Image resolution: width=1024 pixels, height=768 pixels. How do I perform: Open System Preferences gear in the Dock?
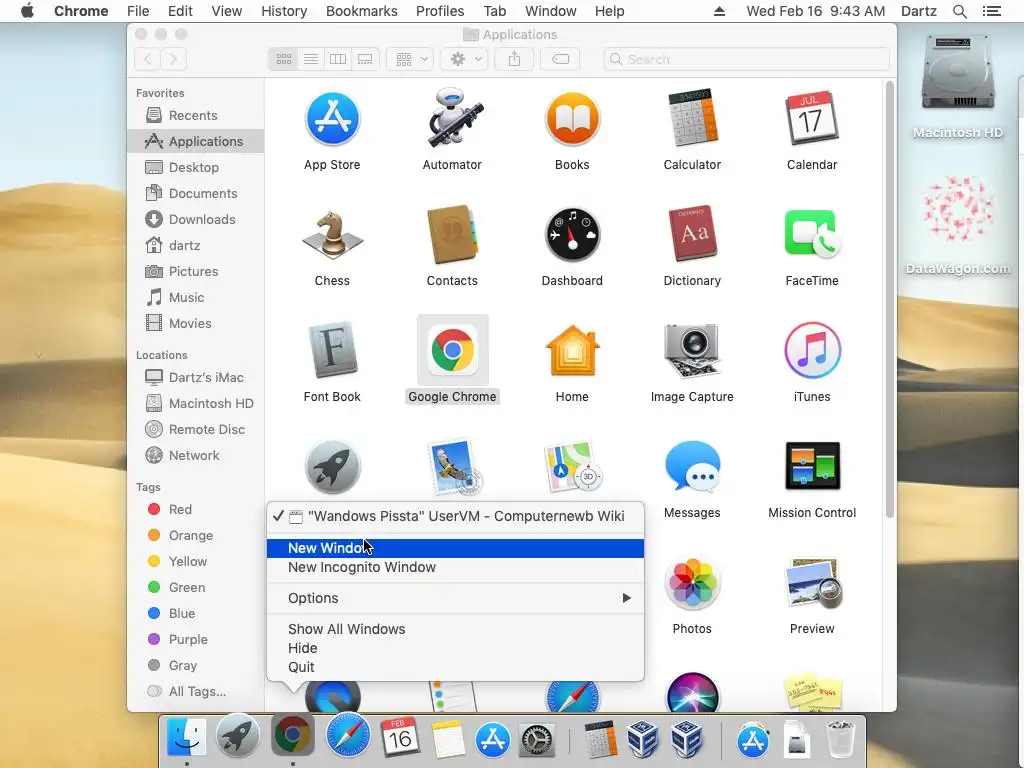click(536, 741)
